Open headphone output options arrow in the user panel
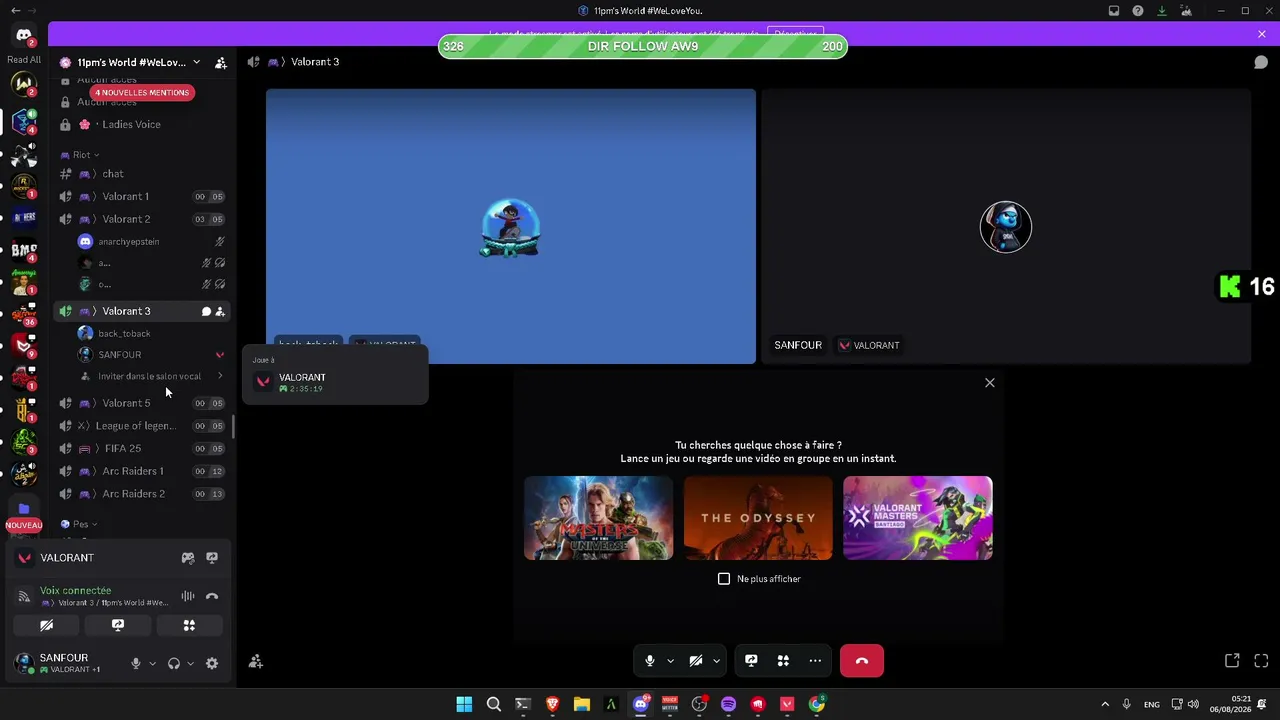Screen dimensions: 1280x720 tap(190, 663)
